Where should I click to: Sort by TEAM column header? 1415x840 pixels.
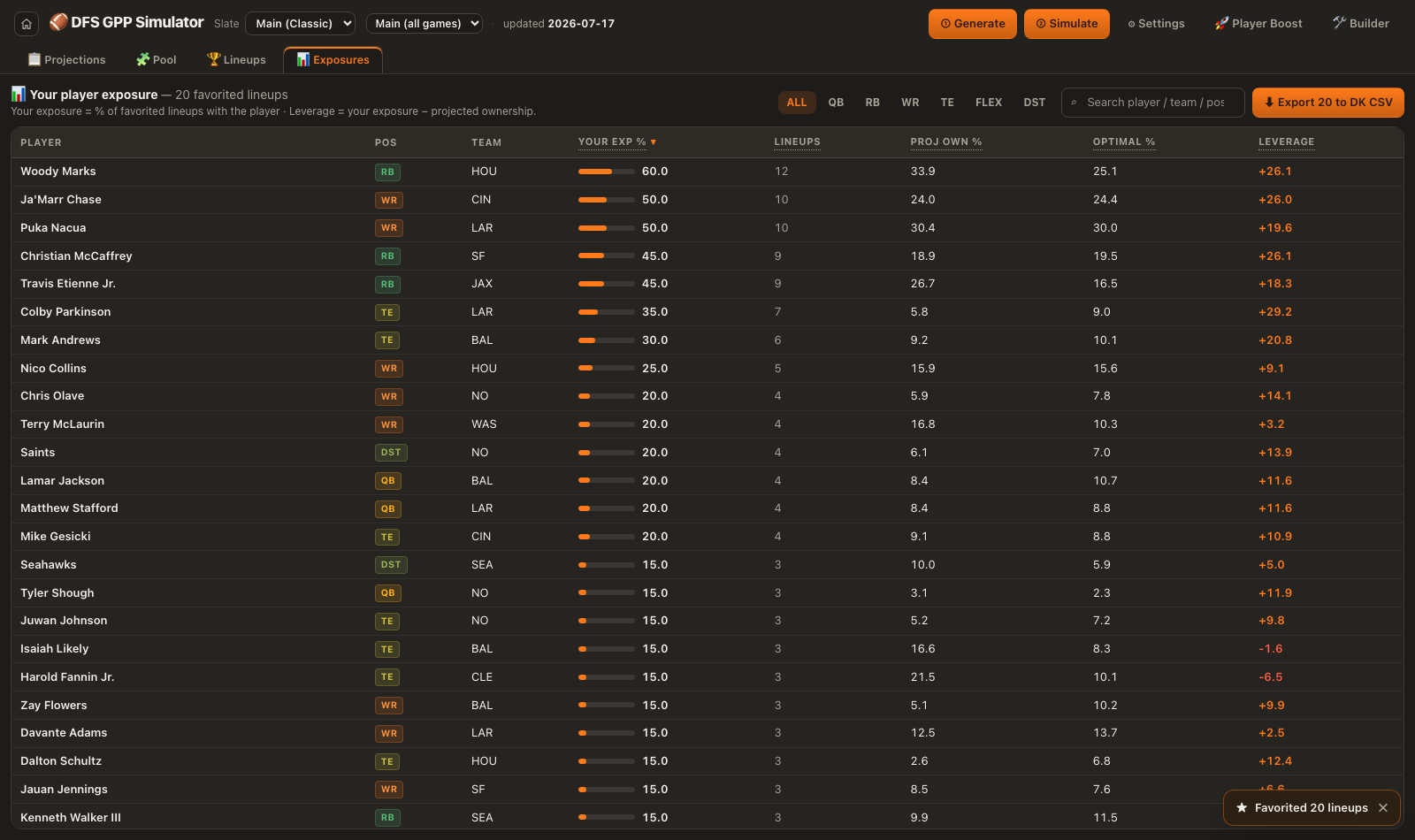pos(486,142)
